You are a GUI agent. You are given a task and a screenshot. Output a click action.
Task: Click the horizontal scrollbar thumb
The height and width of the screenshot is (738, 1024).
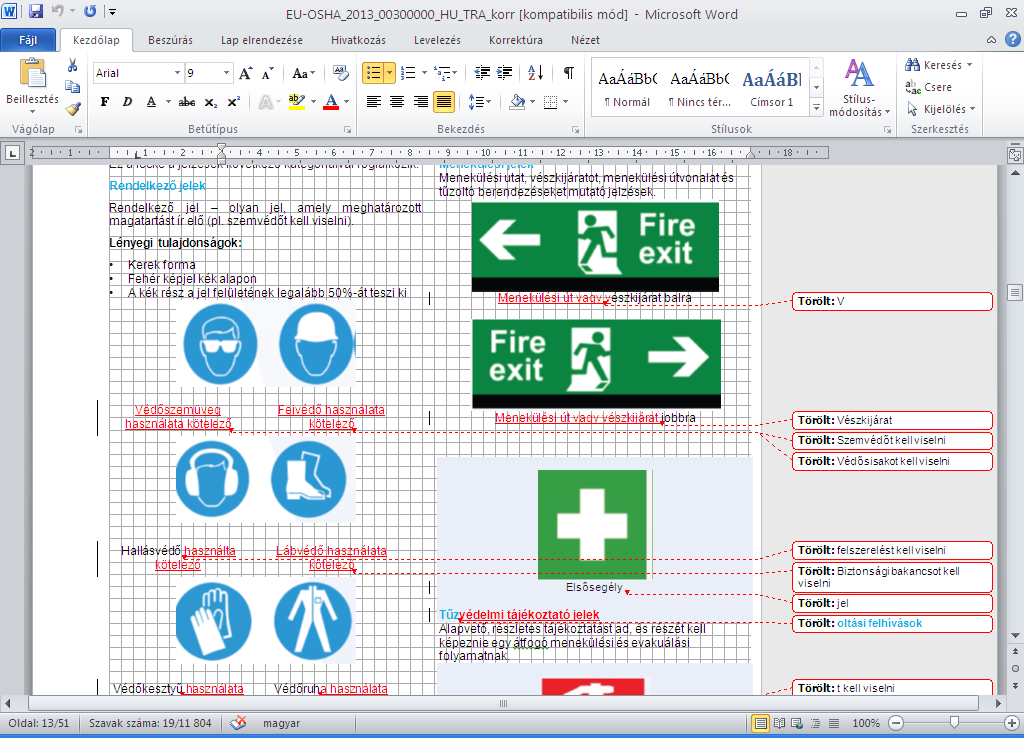(x=503, y=703)
